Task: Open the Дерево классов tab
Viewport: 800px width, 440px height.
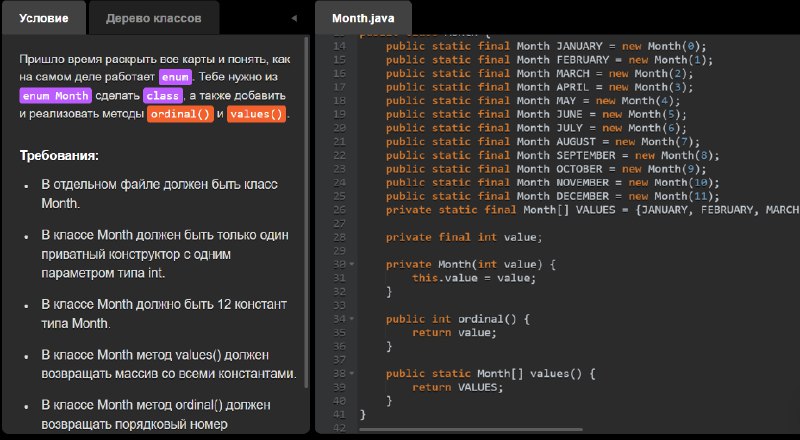Action: [x=154, y=18]
